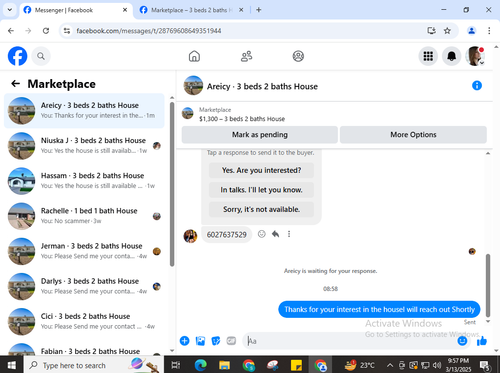Open Windows Start menu
This screenshot has height=373, width=500.
click(x=11, y=365)
